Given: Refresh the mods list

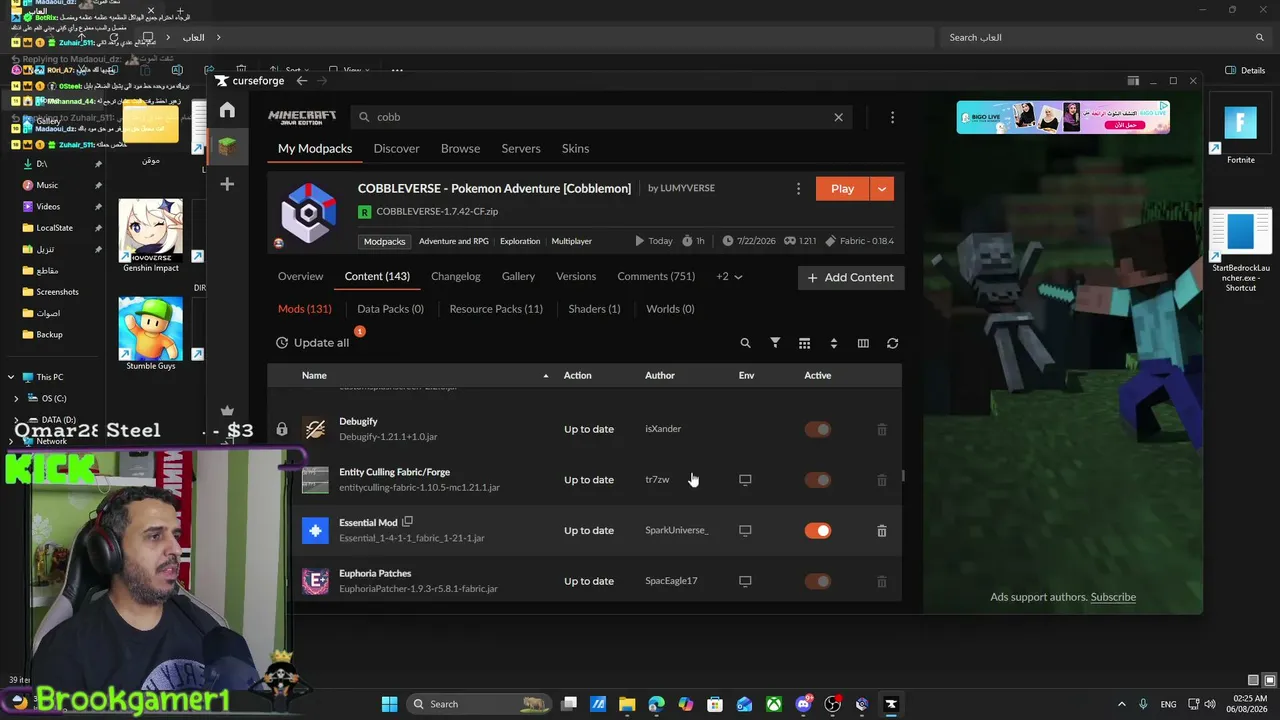Looking at the screenshot, I should [x=892, y=343].
